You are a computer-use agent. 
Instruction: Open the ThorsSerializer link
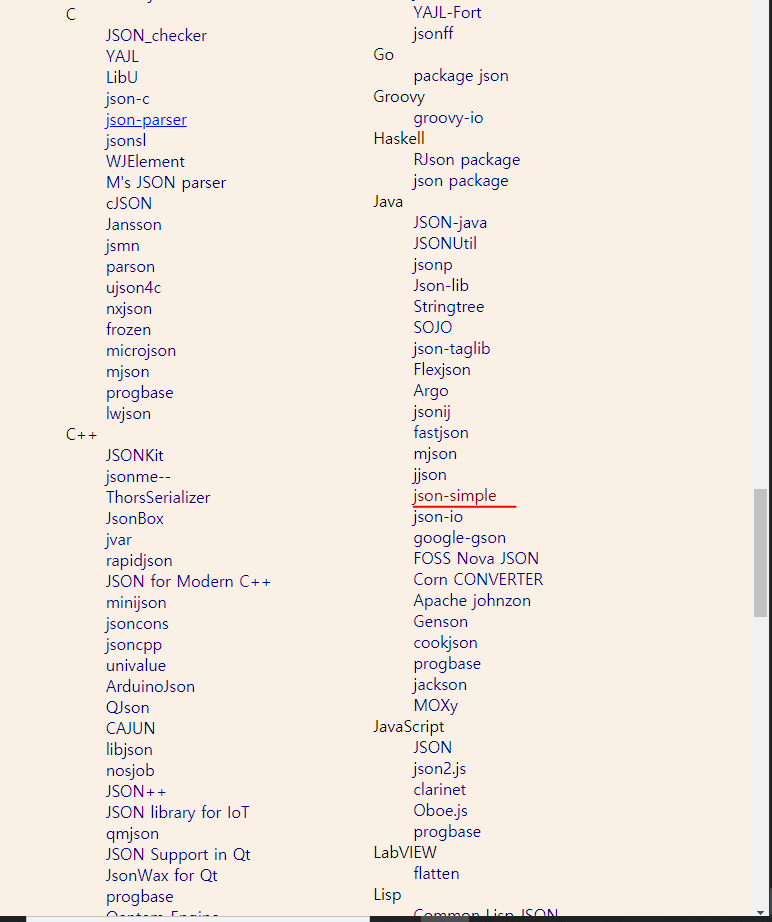tap(158, 498)
